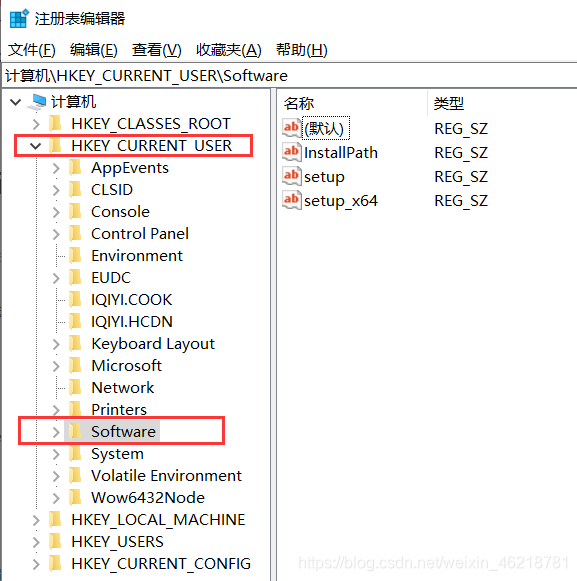Screen dimensions: 577x581
Task: Click REG_SZ type in setup_x64 row
Action: click(x=461, y=200)
